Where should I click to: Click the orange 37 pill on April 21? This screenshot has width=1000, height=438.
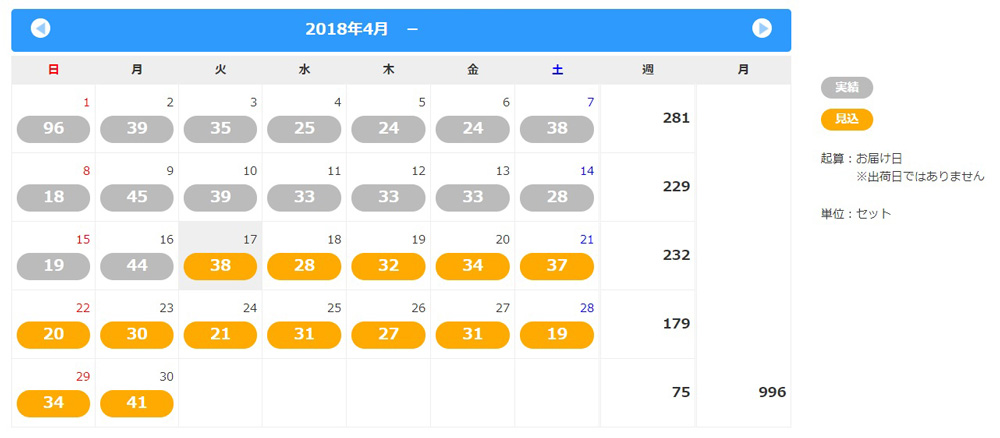point(557,266)
